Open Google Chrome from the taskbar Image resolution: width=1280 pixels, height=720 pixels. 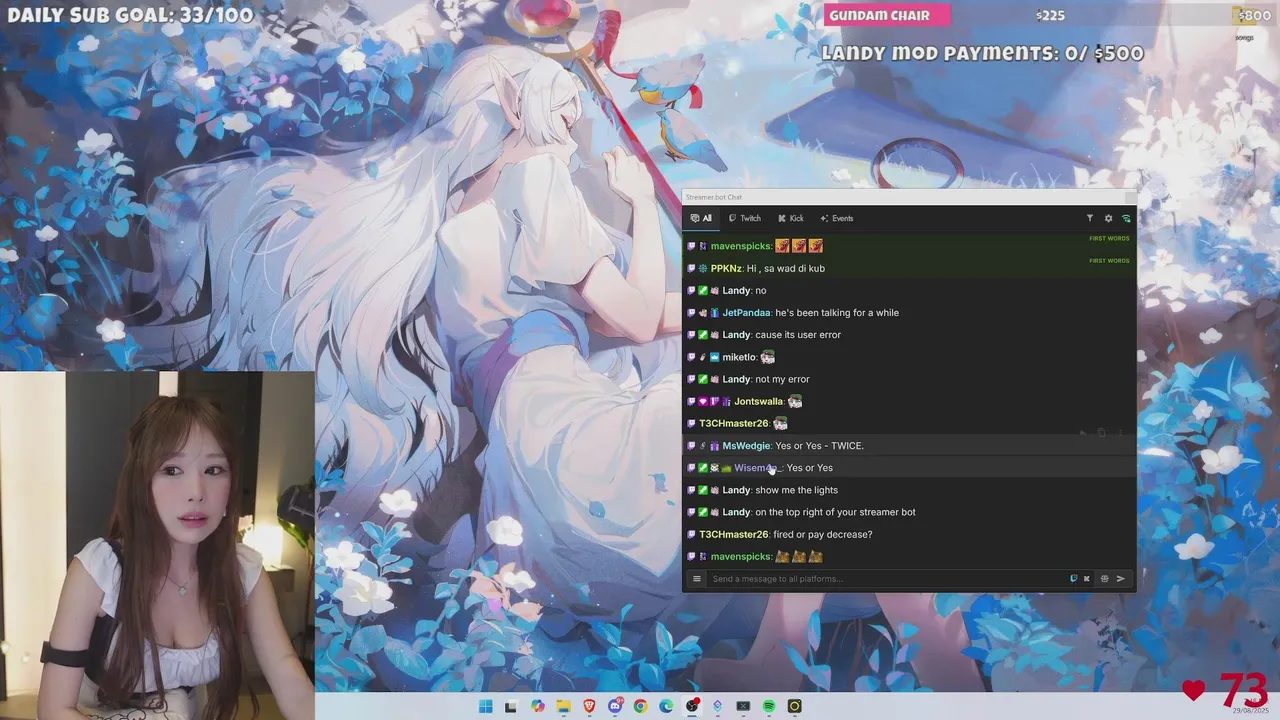pyautogui.click(x=640, y=706)
